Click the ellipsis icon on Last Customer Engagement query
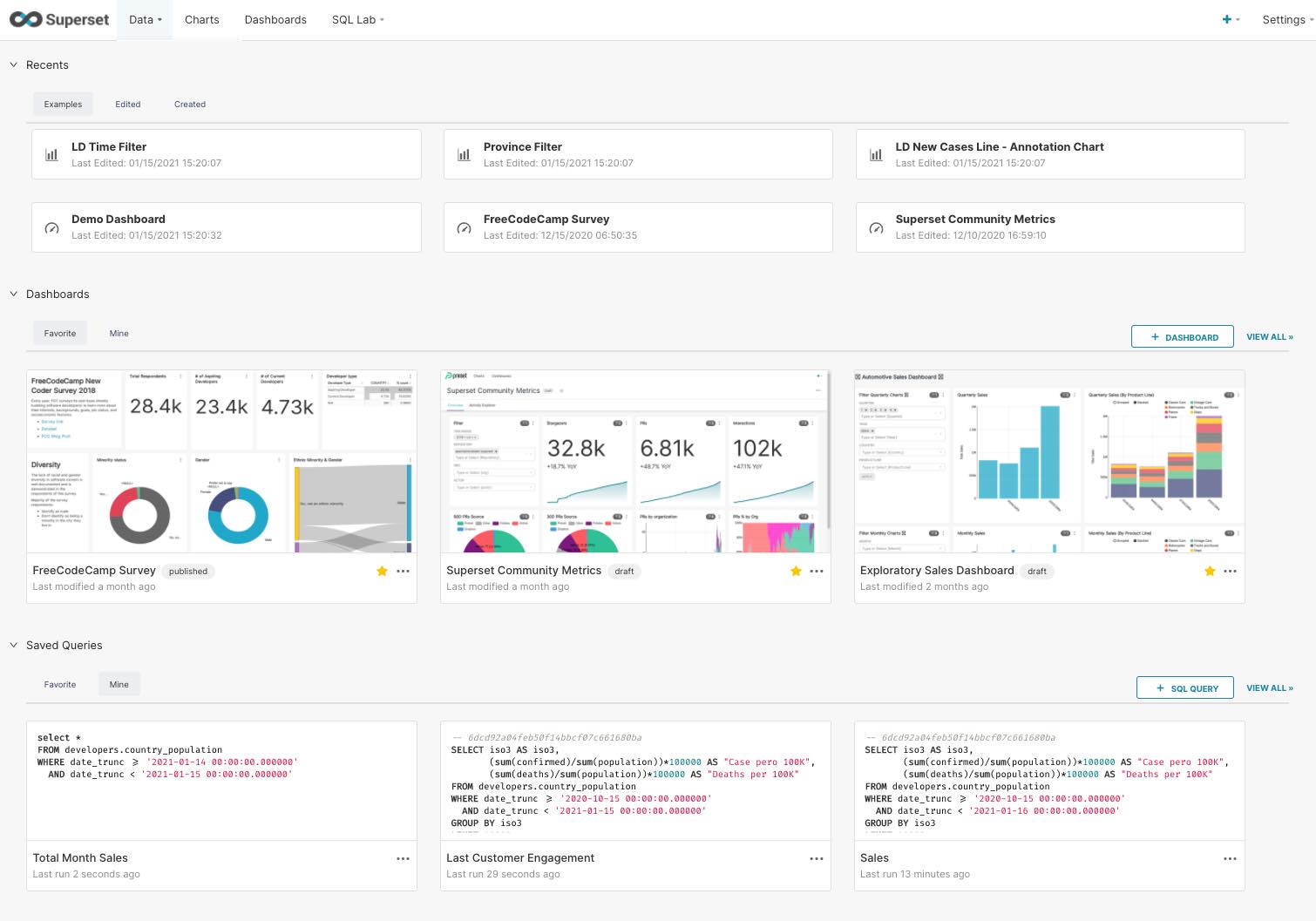Screen dimensions: 1316x921 pyautogui.click(x=816, y=859)
